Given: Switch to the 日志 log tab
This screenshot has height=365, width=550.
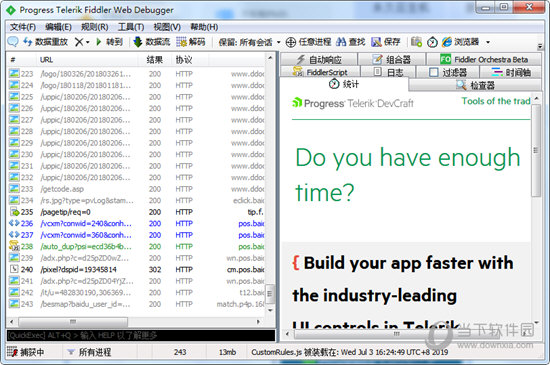Looking at the screenshot, I should 388,72.
